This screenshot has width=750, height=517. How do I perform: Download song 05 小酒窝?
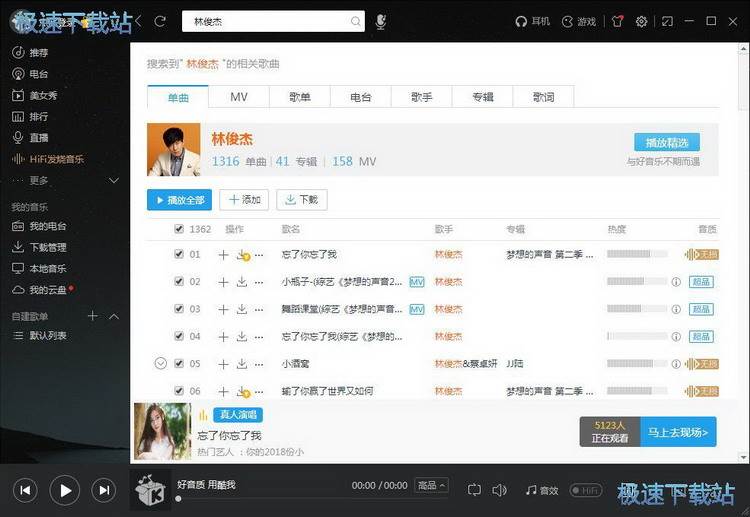click(242, 364)
